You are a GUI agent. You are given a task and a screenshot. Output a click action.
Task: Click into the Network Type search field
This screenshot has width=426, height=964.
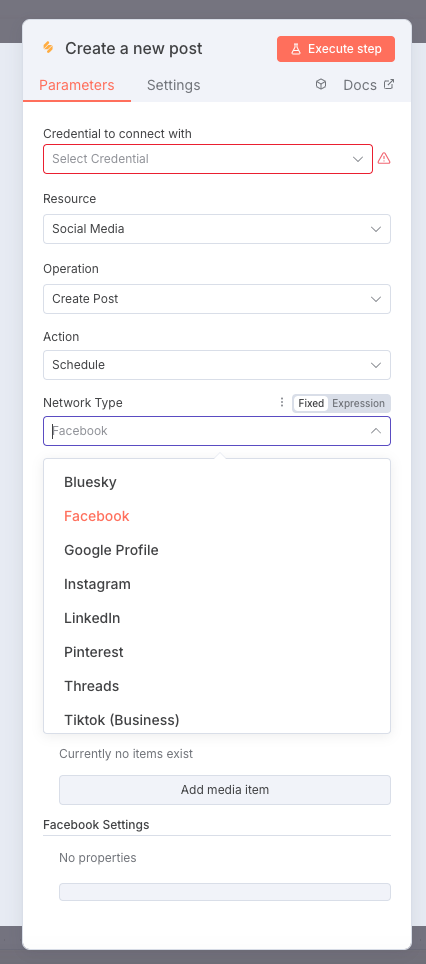click(206, 431)
